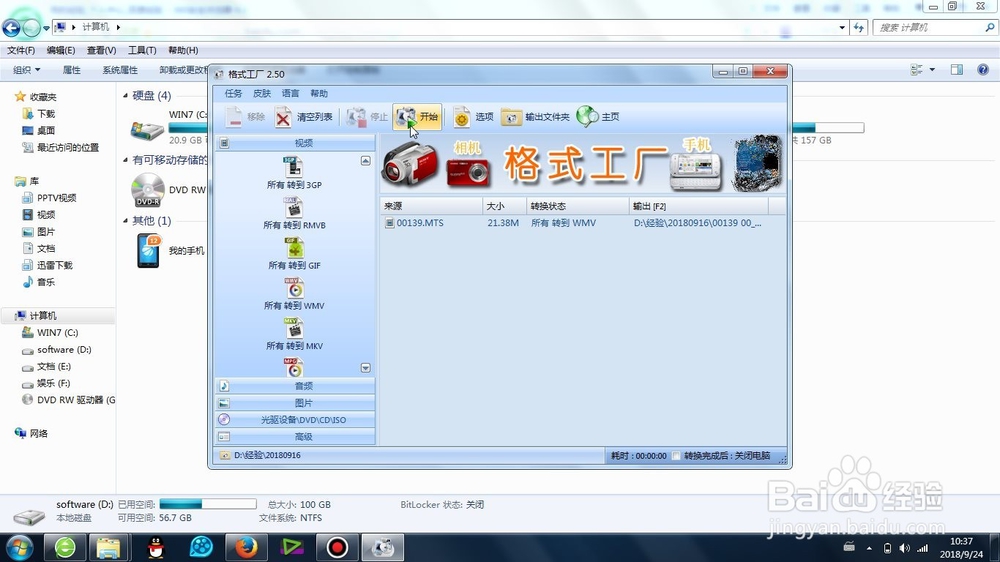Click 清空列表 to clear the list
The height and width of the screenshot is (562, 1000).
(x=304, y=117)
